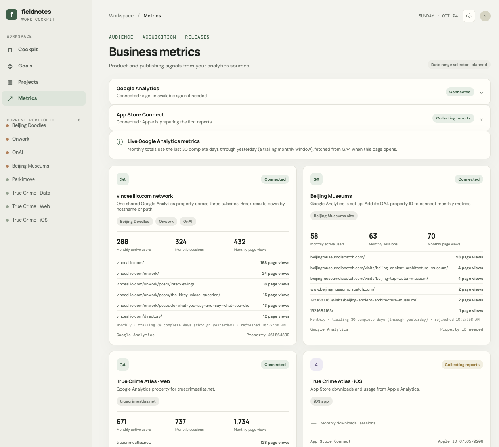Image resolution: width=499 pixels, height=447 pixels.
Task: Switch to the Releases tab
Action: coord(197,37)
